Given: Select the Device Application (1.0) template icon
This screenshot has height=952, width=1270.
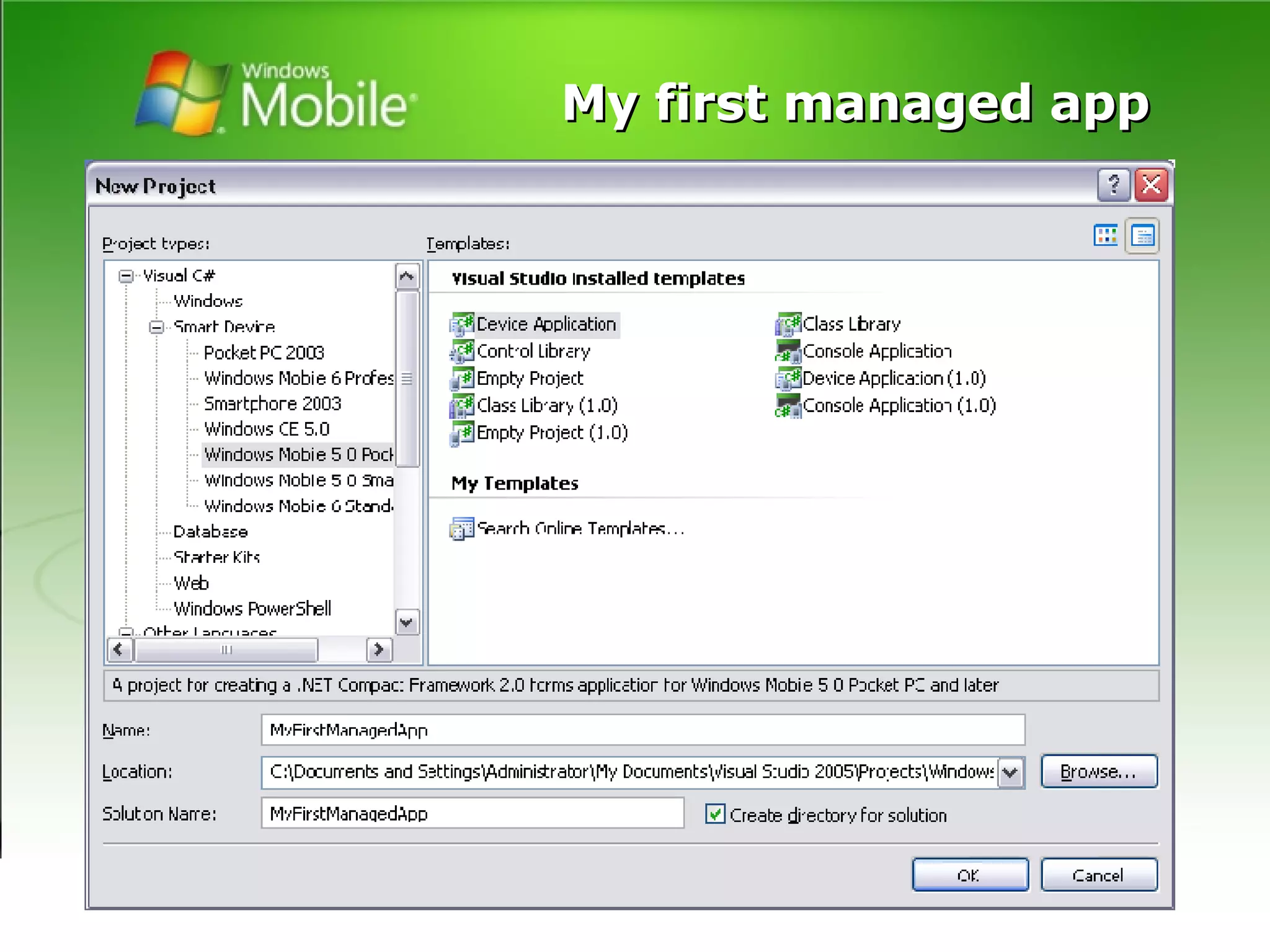Looking at the screenshot, I should pyautogui.click(x=788, y=379).
